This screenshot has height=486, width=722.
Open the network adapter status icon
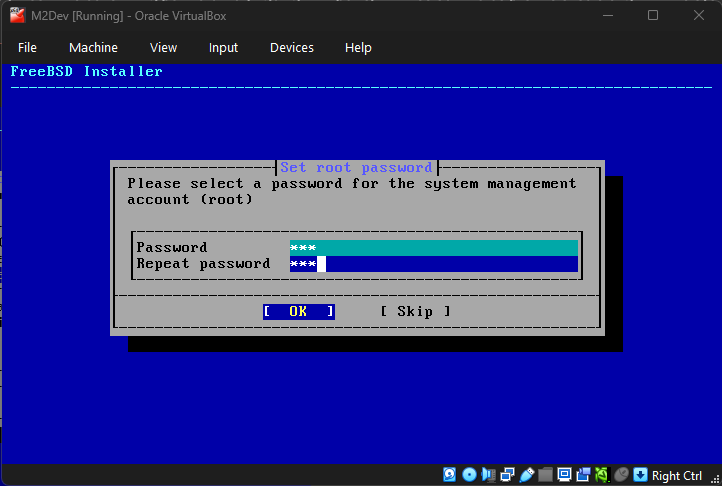click(507, 475)
